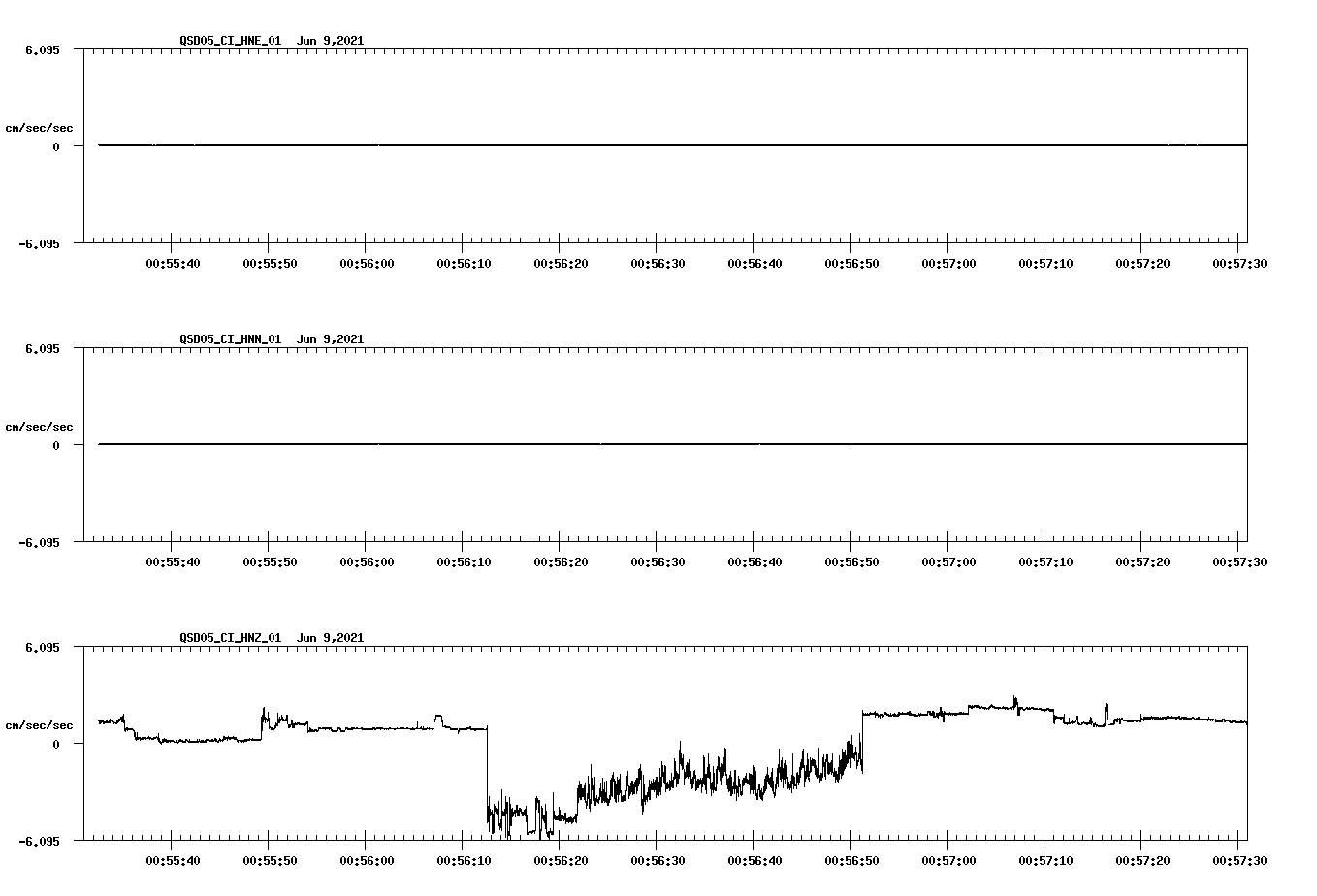The image size is (1317, 896).
Task: Click the QSD05_CI_HNZ_01 plot title
Action: [x=272, y=638]
